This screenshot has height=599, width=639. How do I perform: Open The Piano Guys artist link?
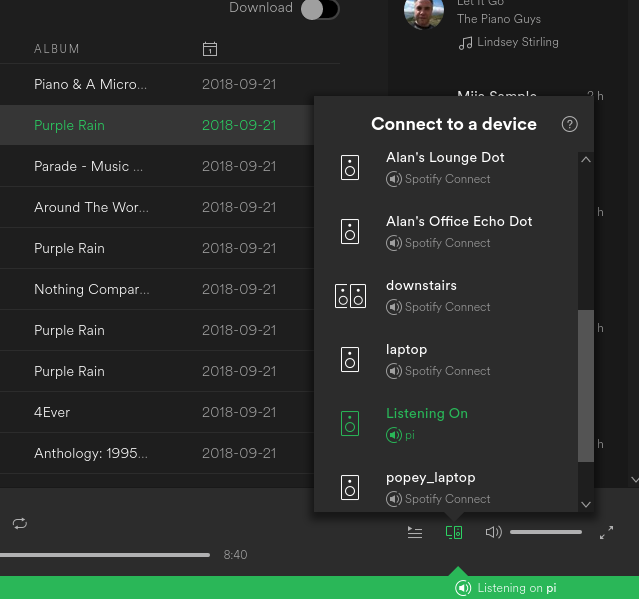point(499,19)
